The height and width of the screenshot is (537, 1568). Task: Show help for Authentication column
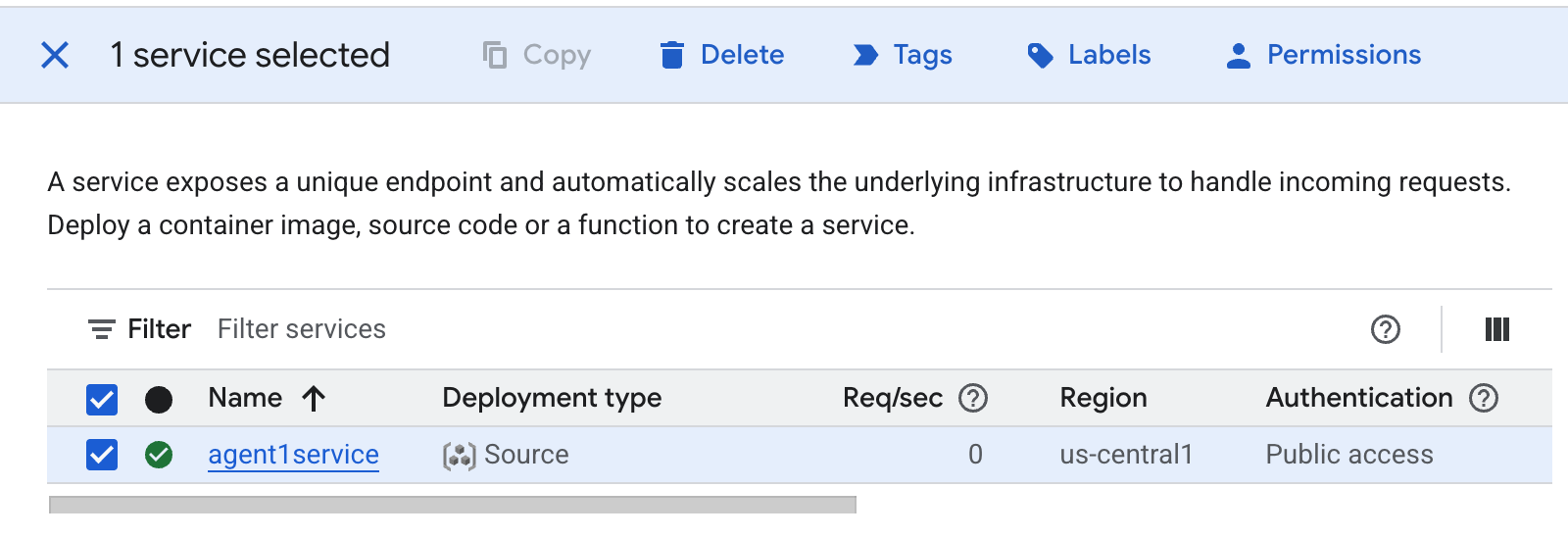point(1483,398)
